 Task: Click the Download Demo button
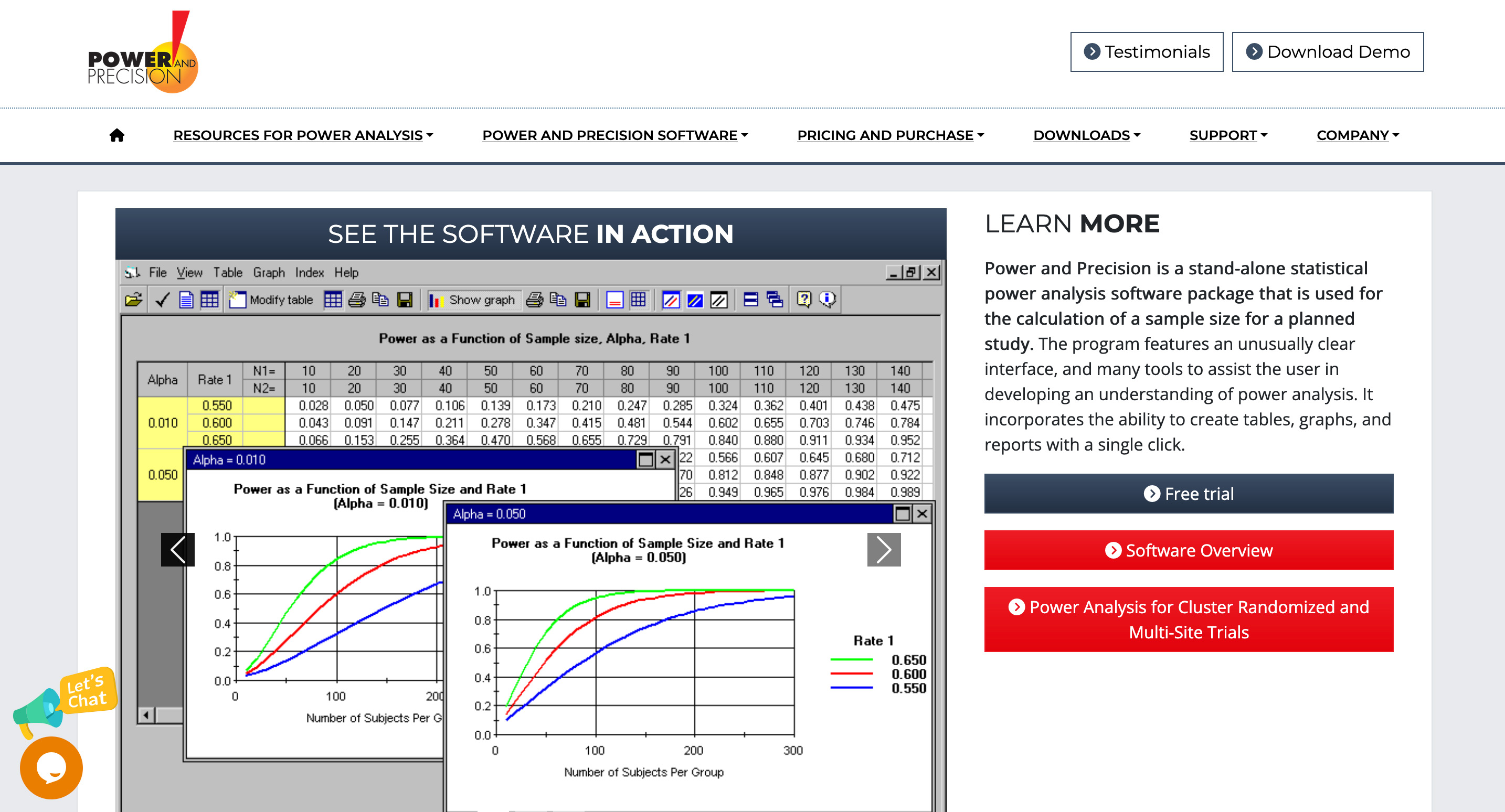tap(1328, 52)
